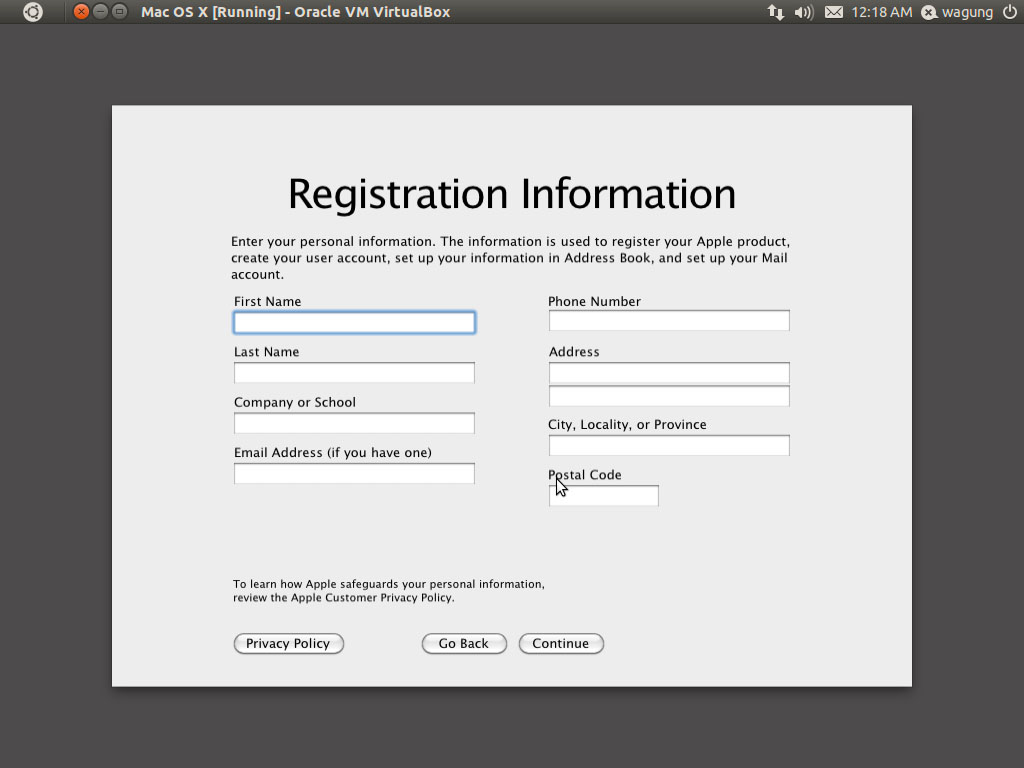Open the power session menu icon
1024x768 pixels.
1010,12
